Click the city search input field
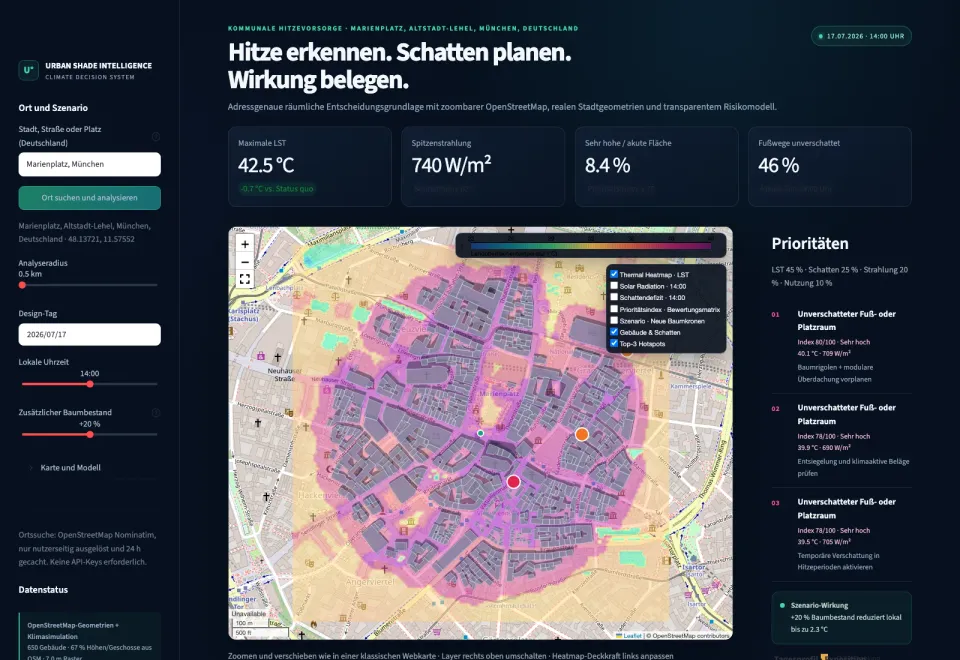 (x=89, y=164)
